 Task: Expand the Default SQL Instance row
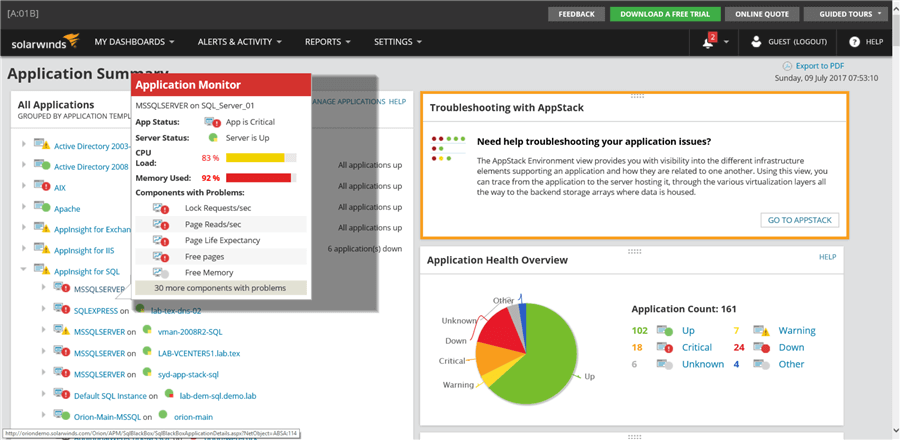click(44, 394)
